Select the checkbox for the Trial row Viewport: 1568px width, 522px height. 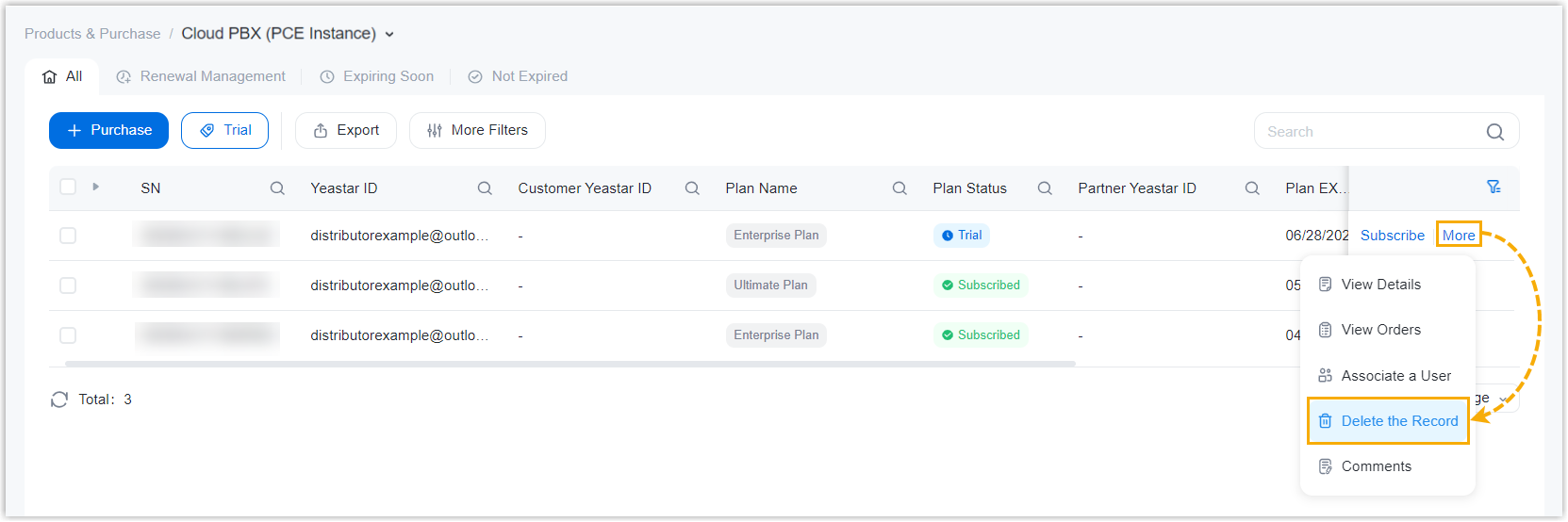coord(68,236)
